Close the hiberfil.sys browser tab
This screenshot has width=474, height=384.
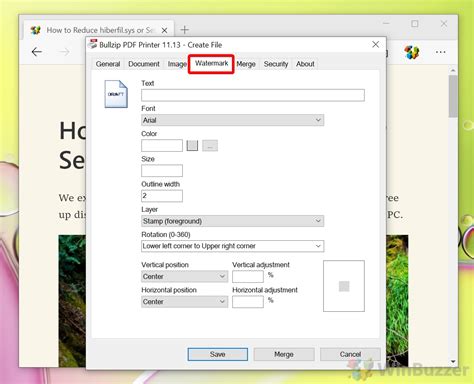(x=164, y=30)
